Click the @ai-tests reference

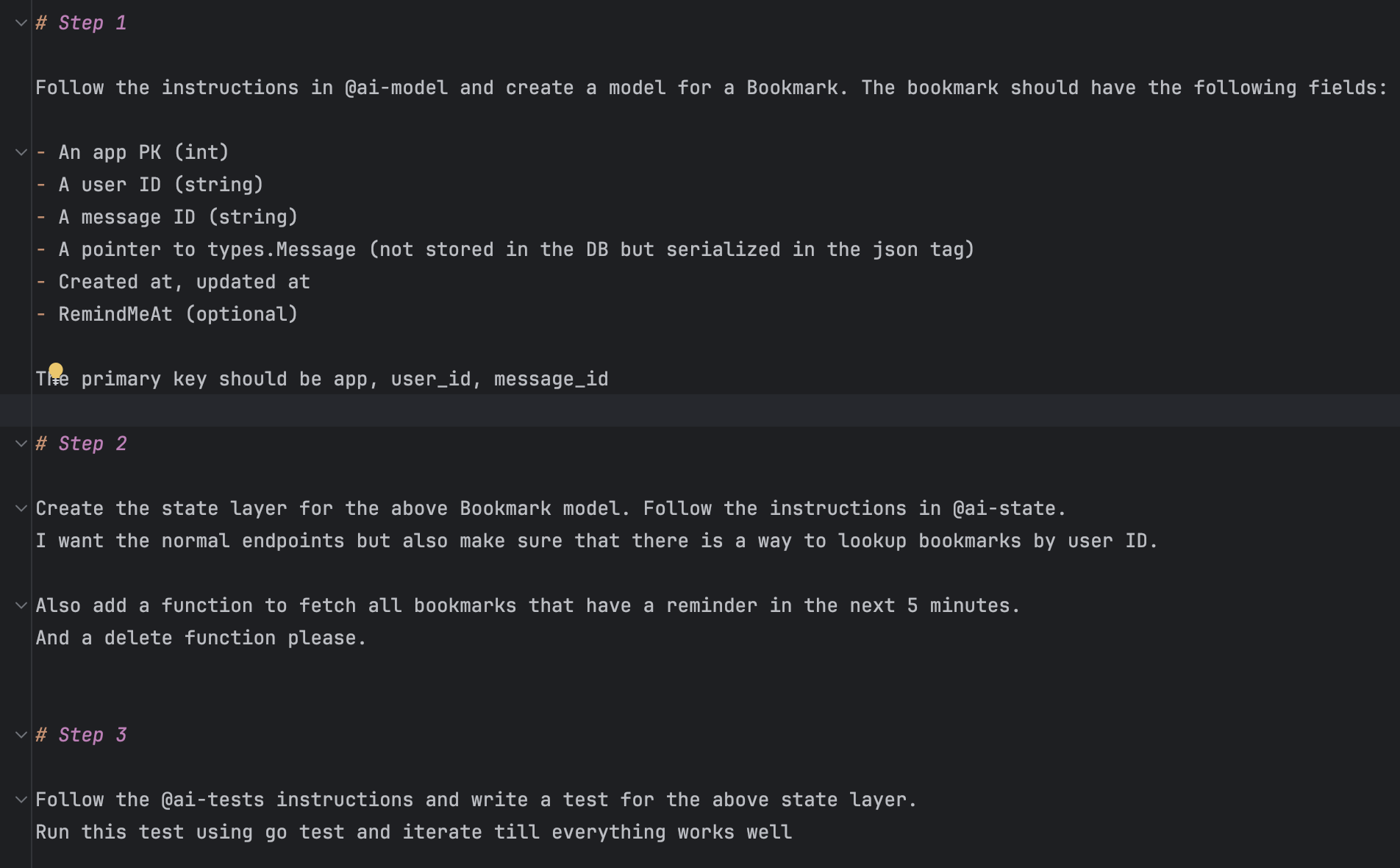coord(213,800)
